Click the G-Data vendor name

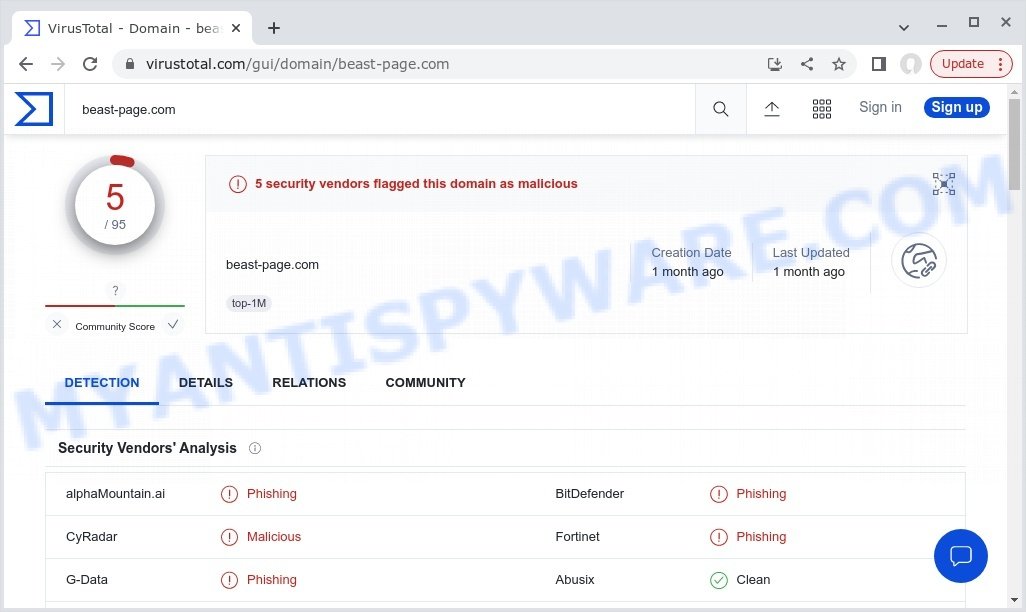click(x=86, y=580)
